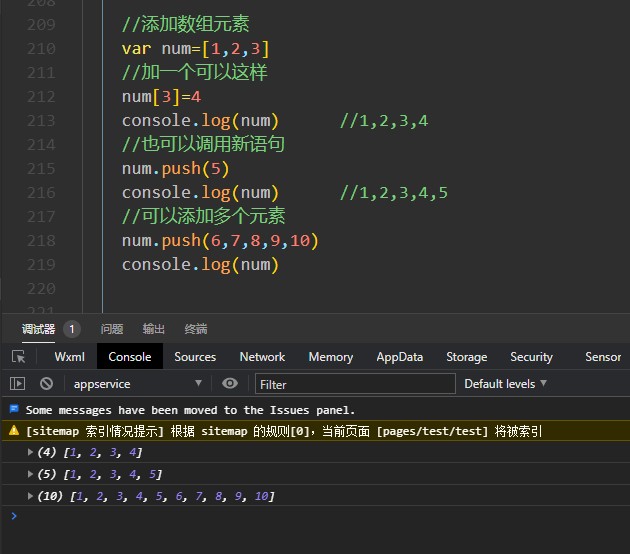Click the '//1,2,3,4,5' trailing comment
This screenshot has width=630, height=554.
(394, 193)
